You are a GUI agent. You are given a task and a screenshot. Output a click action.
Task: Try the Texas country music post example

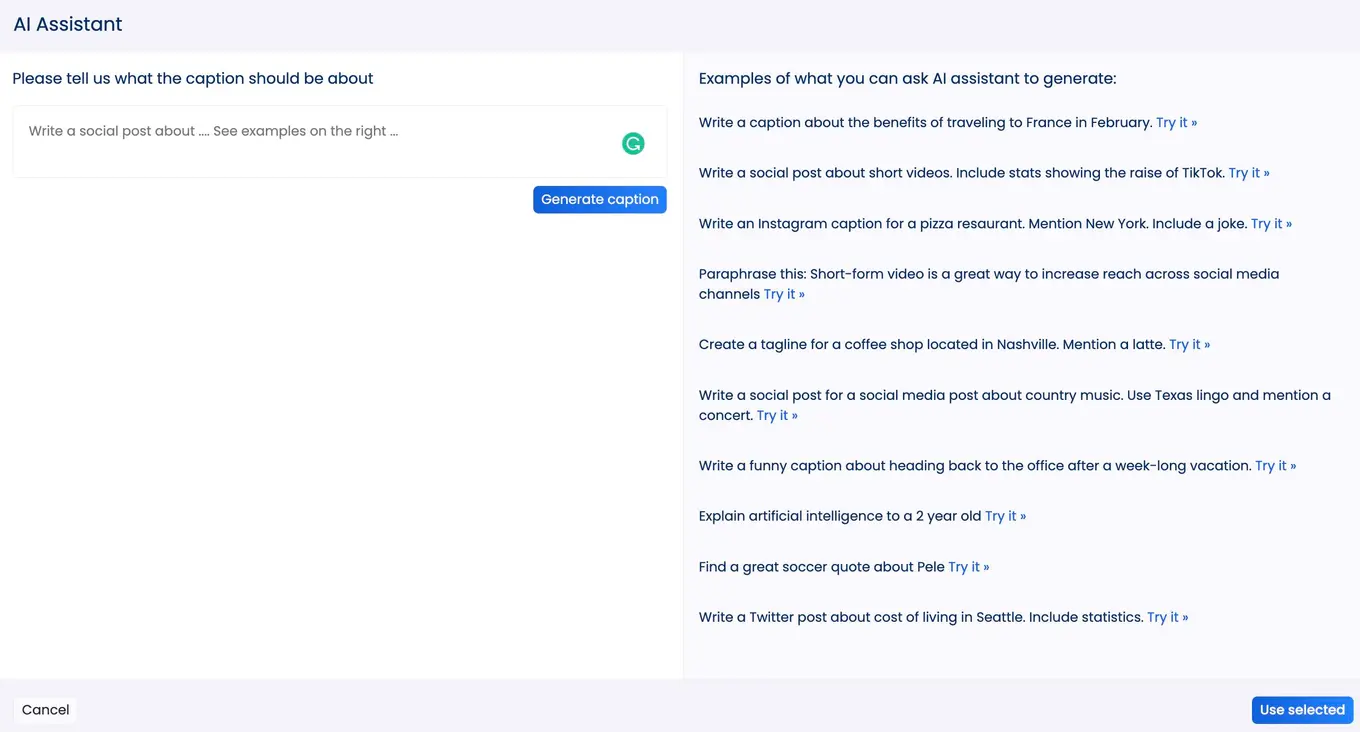coord(777,415)
